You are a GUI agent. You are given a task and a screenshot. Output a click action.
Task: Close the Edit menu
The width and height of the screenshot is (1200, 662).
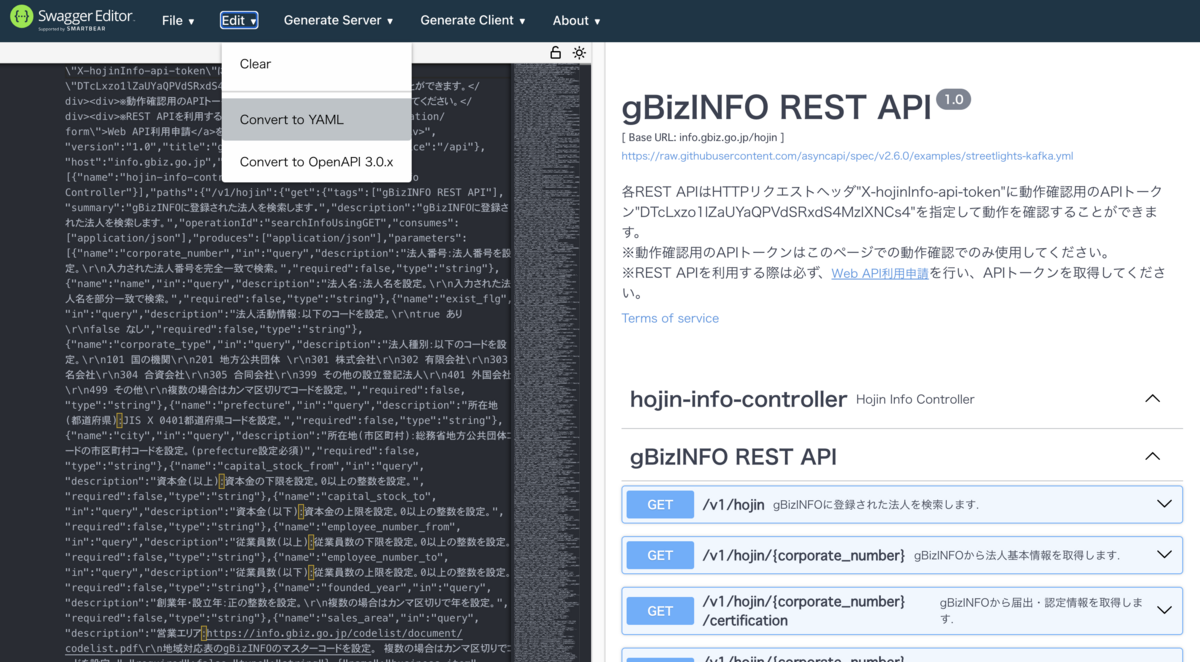(x=239, y=20)
